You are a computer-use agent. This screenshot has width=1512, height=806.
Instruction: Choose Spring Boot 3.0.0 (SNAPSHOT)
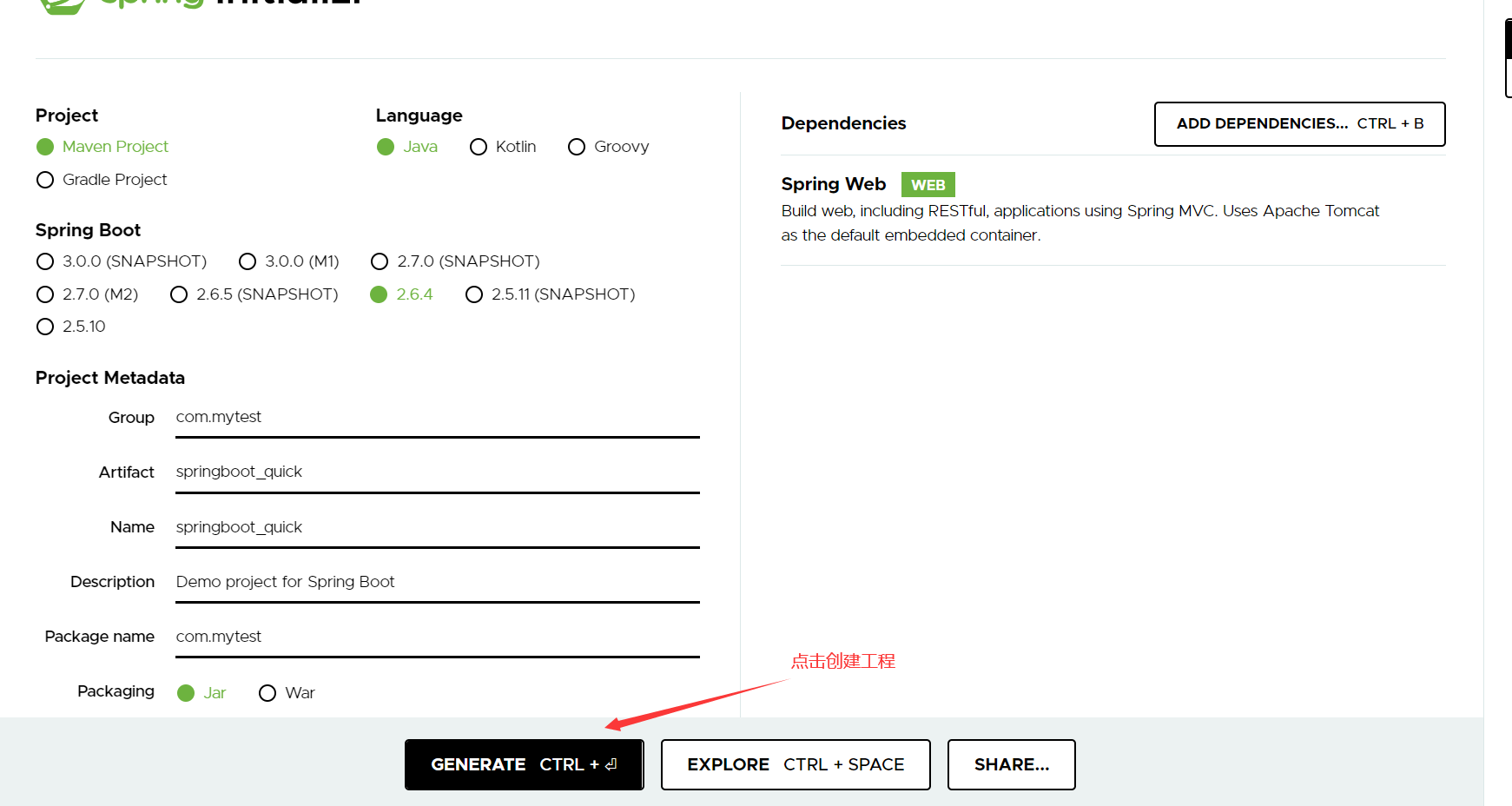coord(45,261)
